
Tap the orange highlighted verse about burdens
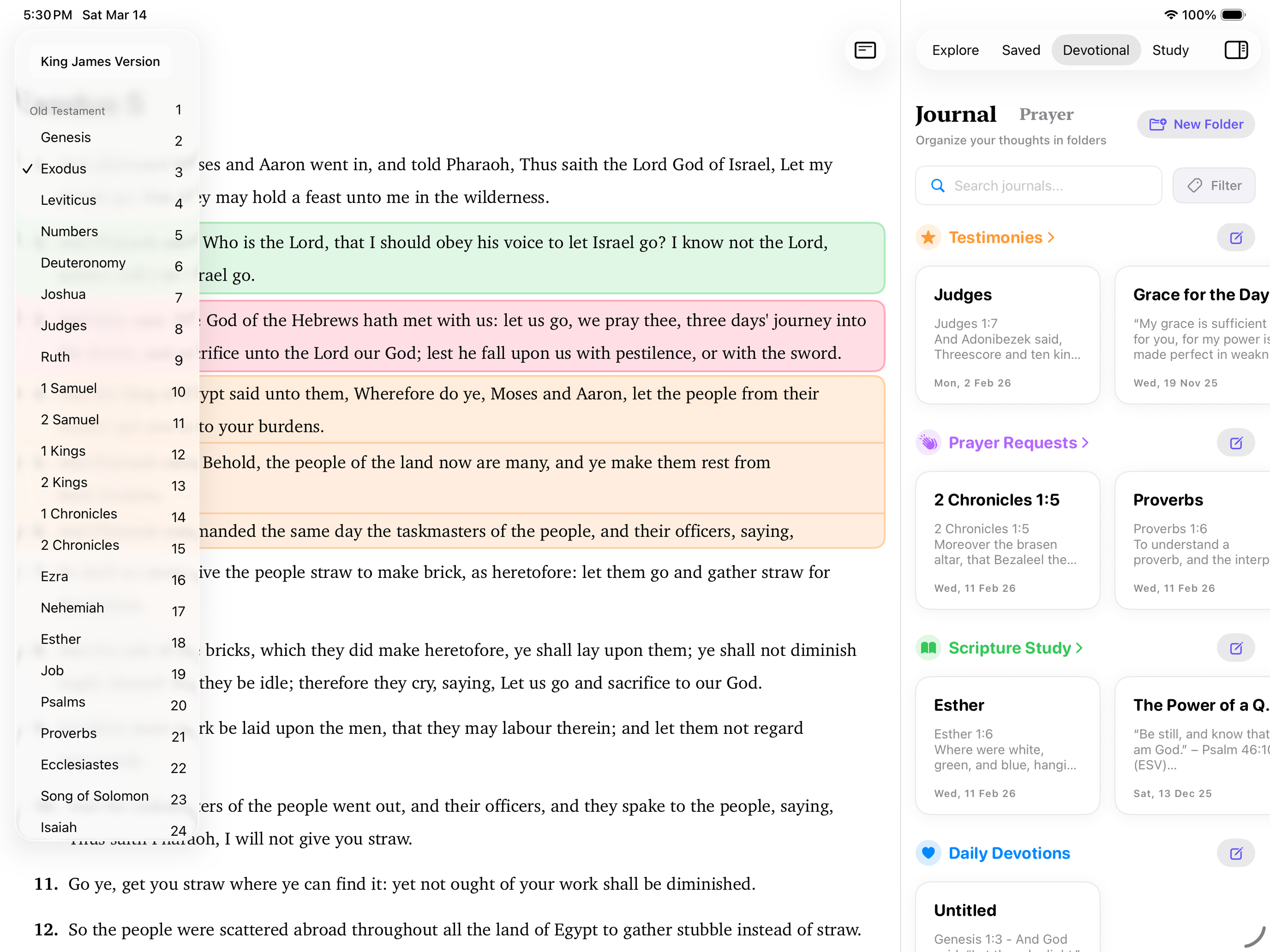(541, 410)
